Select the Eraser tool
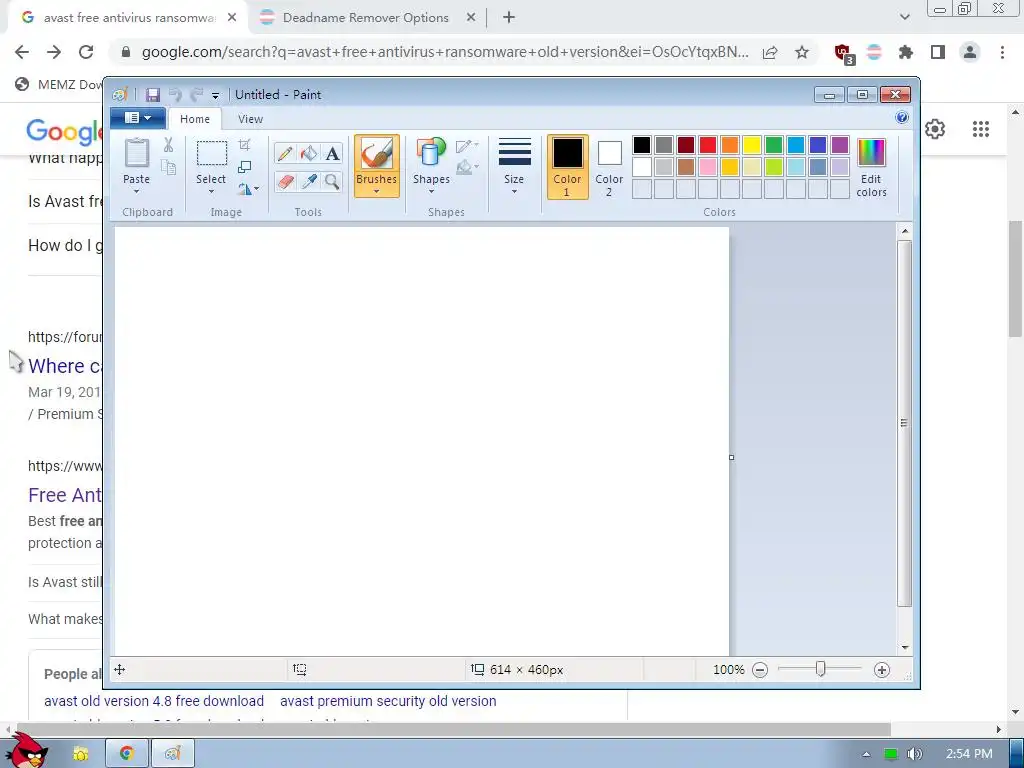 (285, 181)
